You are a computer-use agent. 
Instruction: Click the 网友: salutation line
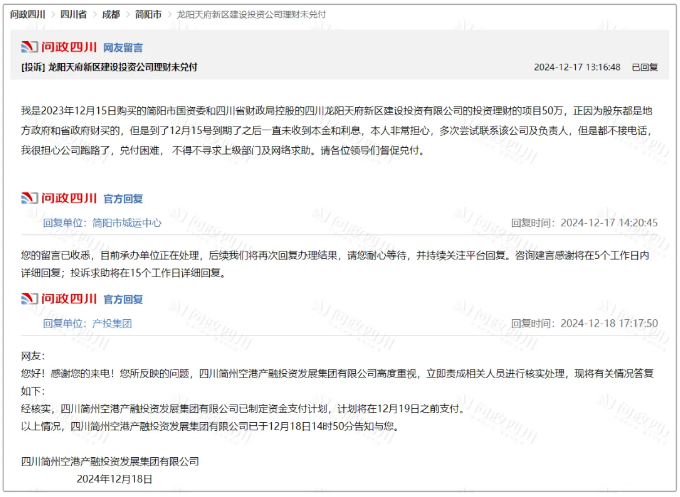pos(33,356)
